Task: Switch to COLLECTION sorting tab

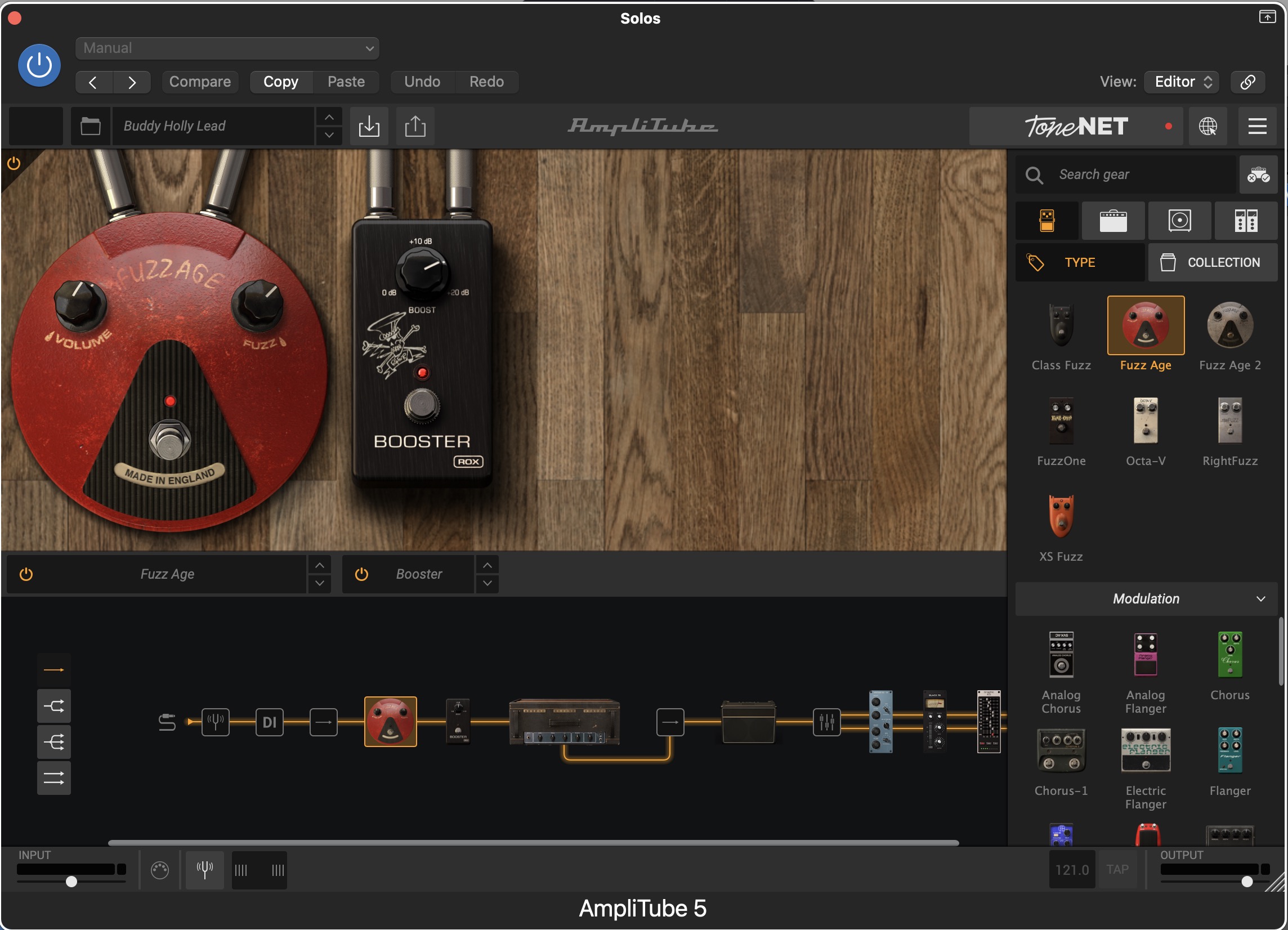Action: click(x=1213, y=262)
